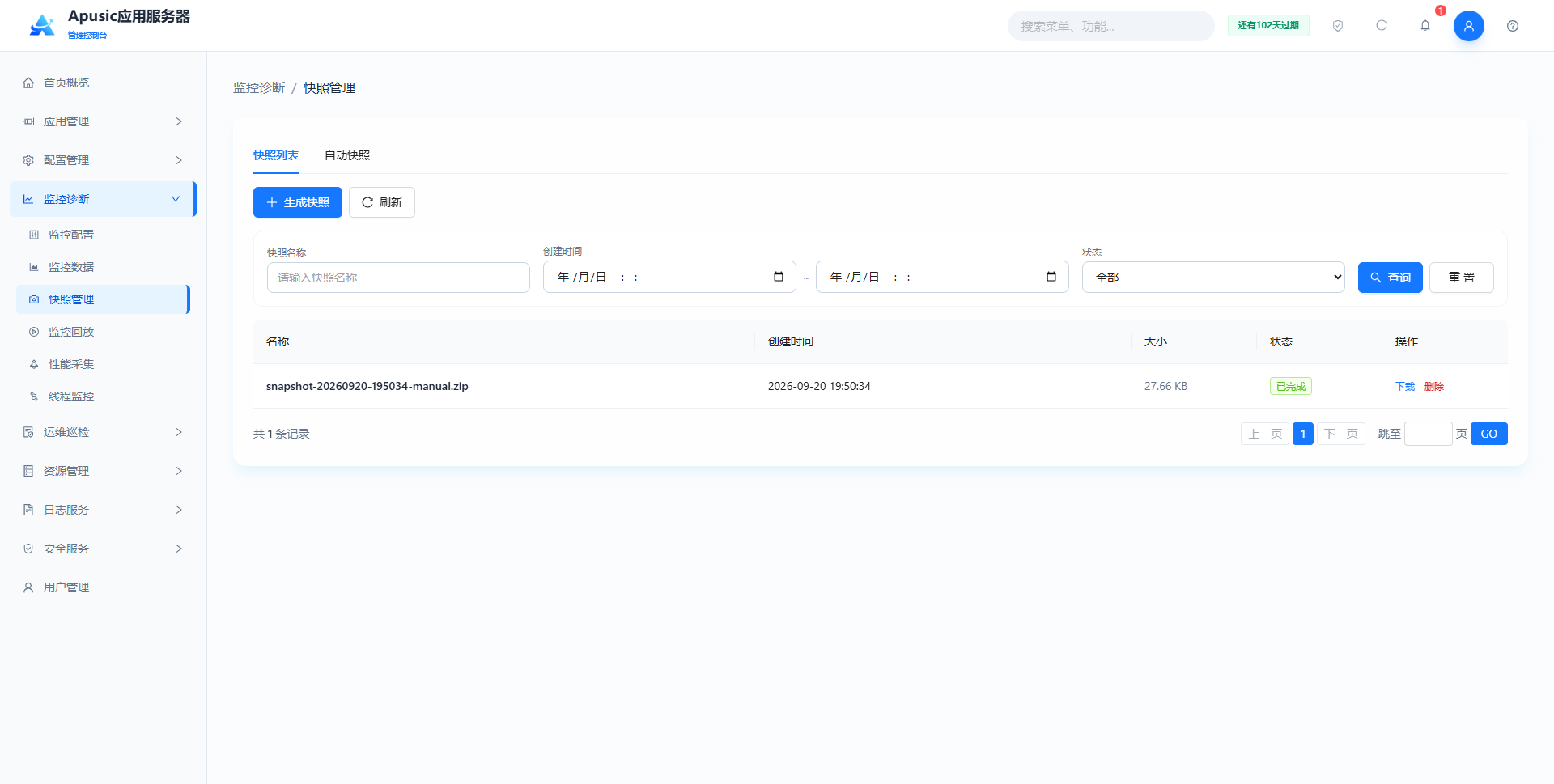This screenshot has height=784, width=1554.
Task: Click the 应用管理 sidebar icon
Action: [28, 121]
